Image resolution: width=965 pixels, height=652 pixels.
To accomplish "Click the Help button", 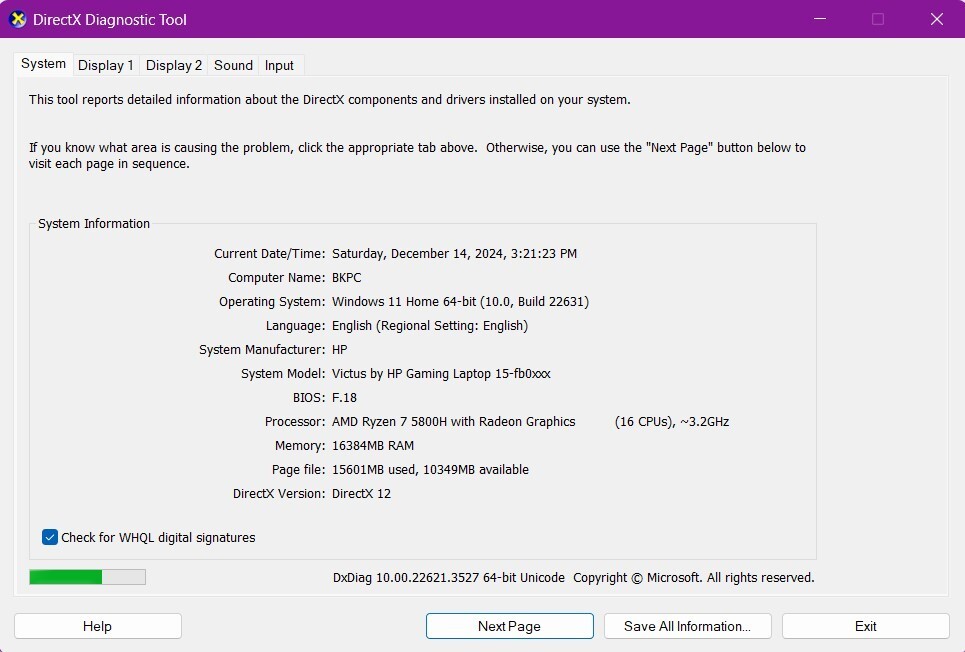I will coord(98,626).
